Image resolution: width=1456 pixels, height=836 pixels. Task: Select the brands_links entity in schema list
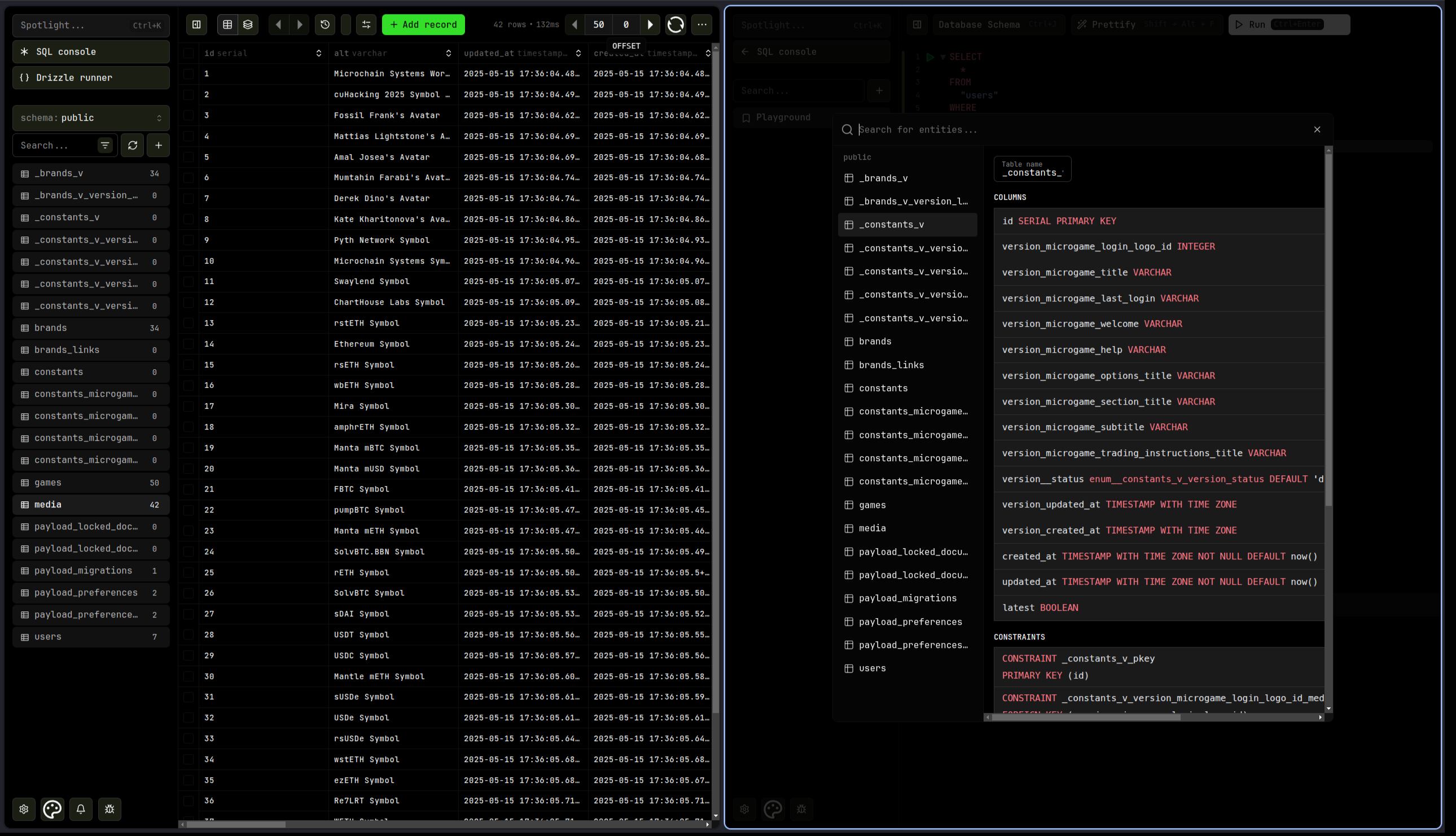click(x=891, y=365)
